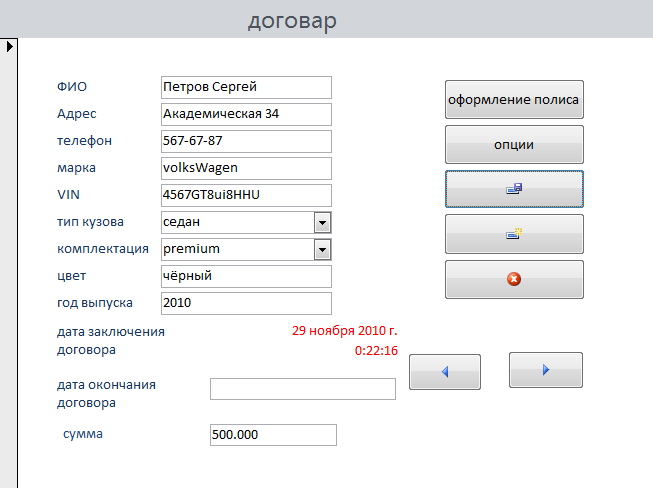Click the VIN label

68,195
